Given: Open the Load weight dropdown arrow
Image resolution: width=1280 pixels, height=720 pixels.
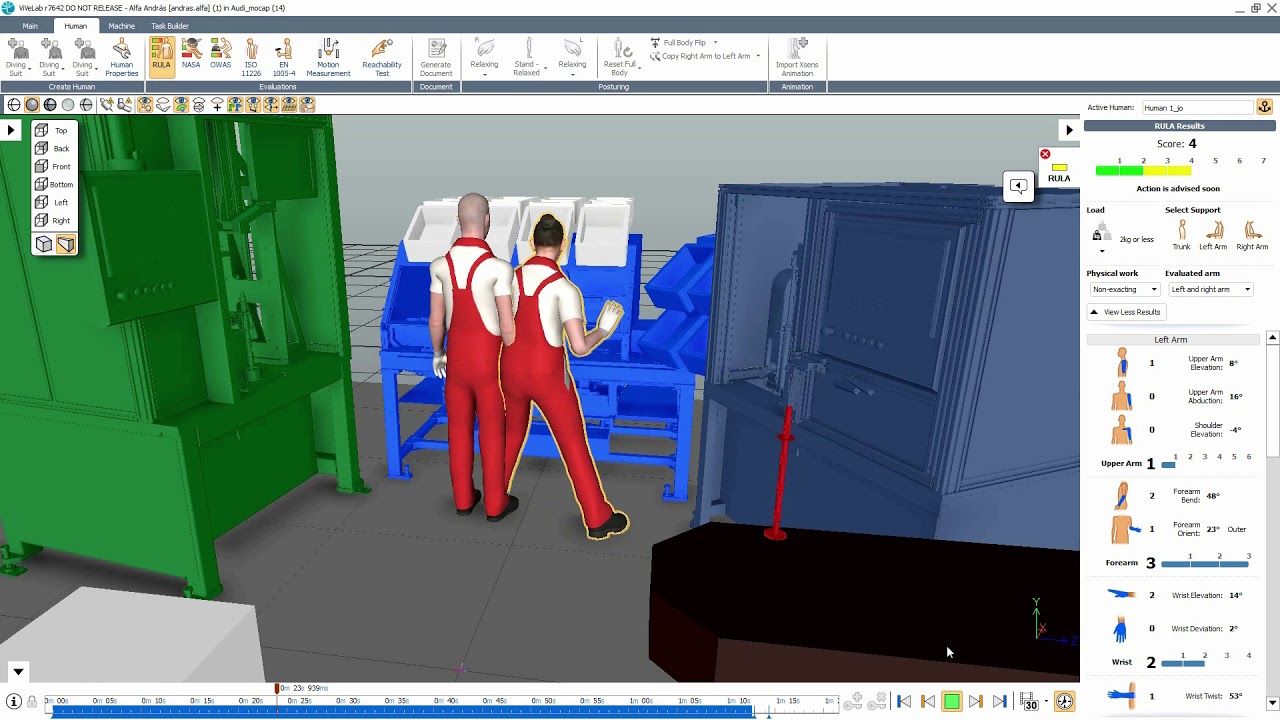Looking at the screenshot, I should tap(1102, 251).
